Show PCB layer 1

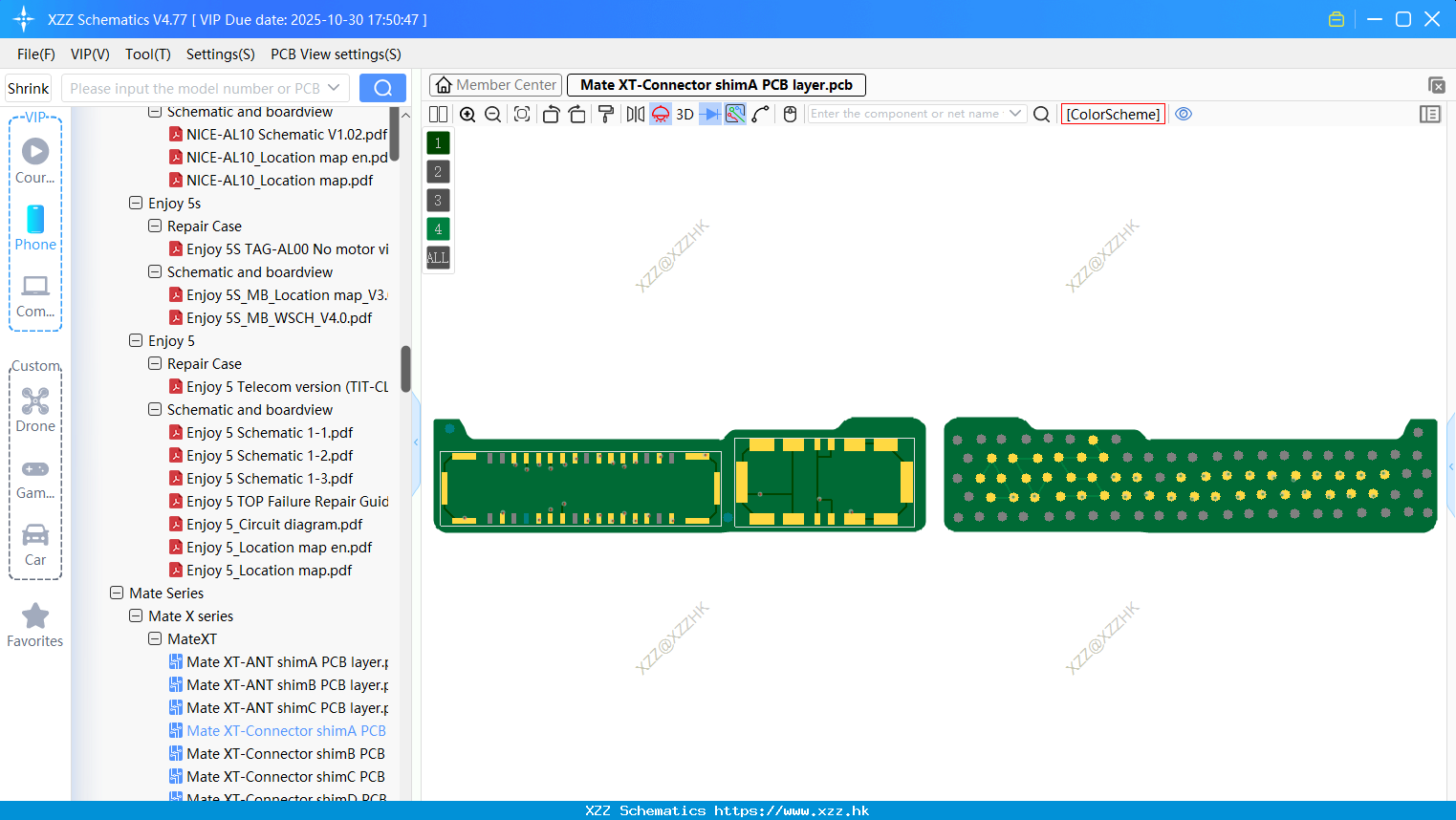[x=438, y=143]
